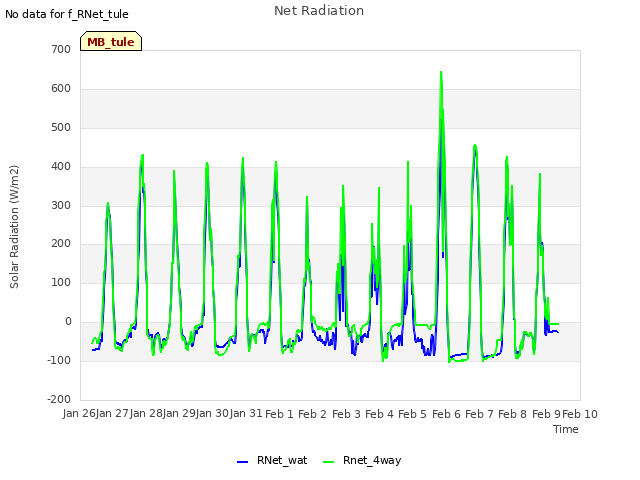Image resolution: width=640 pixels, height=480 pixels.
Task: Click the -200 y-axis tick label
Action: pyautogui.click(x=59, y=399)
